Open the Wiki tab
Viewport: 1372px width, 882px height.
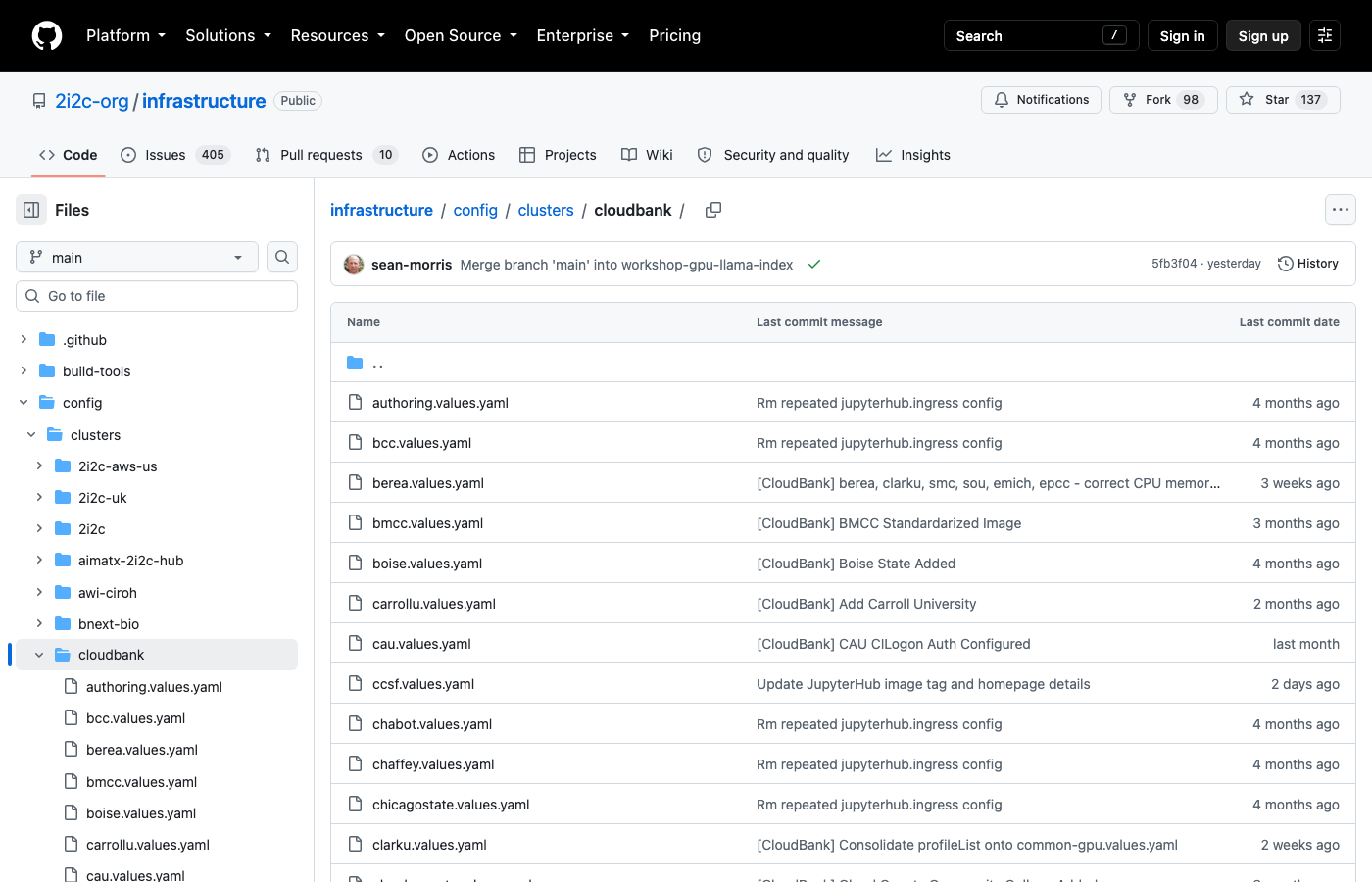pyautogui.click(x=648, y=155)
